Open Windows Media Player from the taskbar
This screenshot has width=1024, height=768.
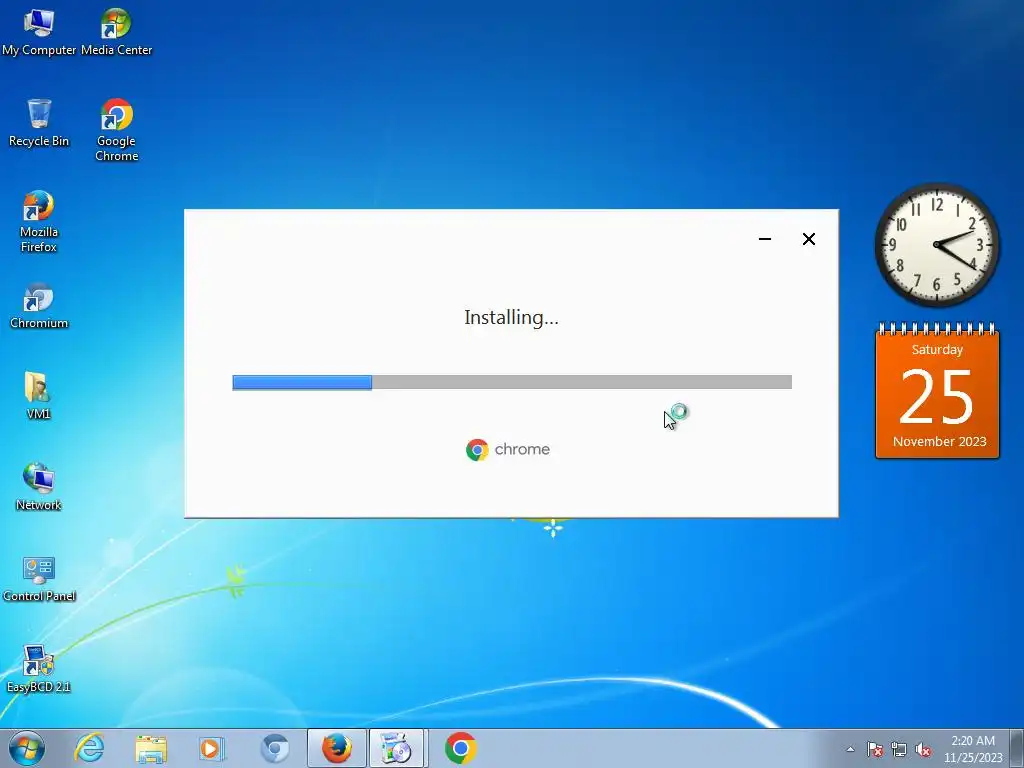click(x=211, y=748)
